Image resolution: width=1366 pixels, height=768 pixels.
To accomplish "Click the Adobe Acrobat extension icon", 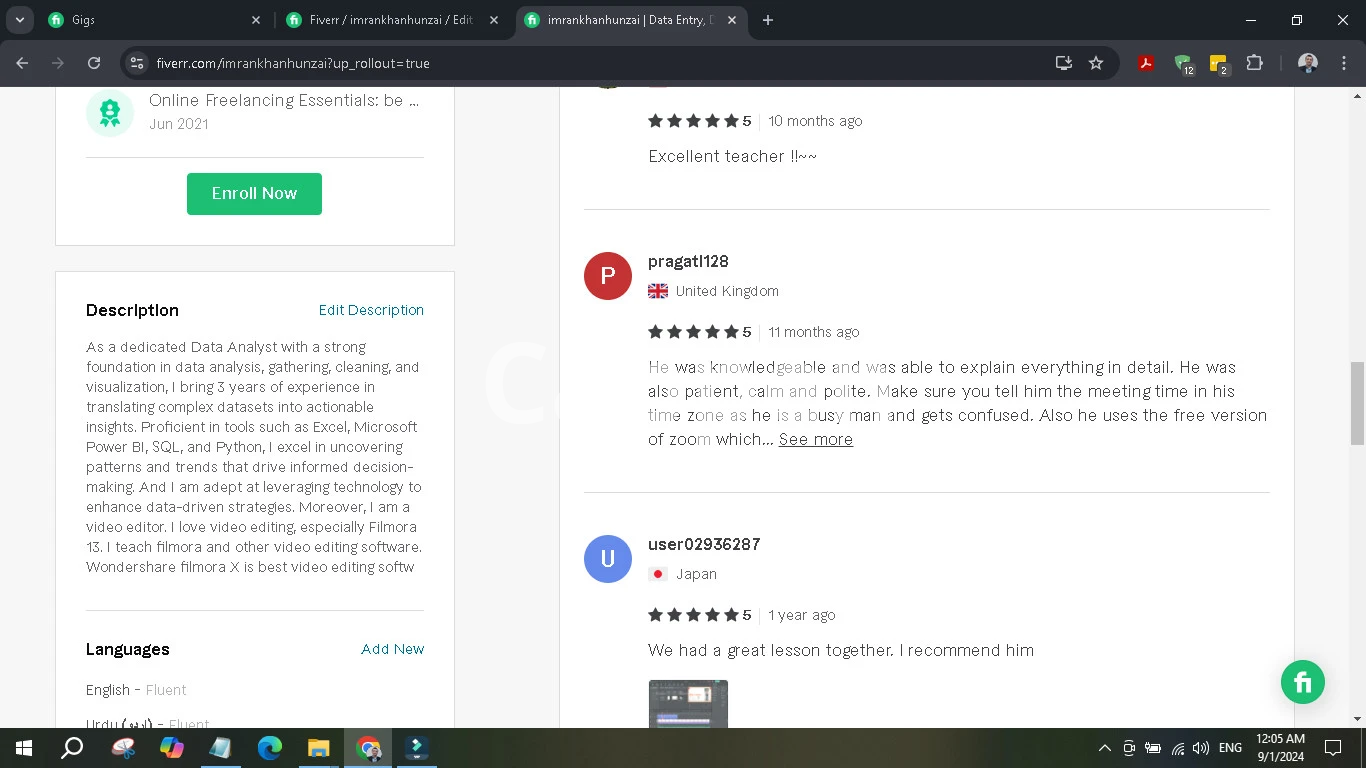I will 1146,63.
